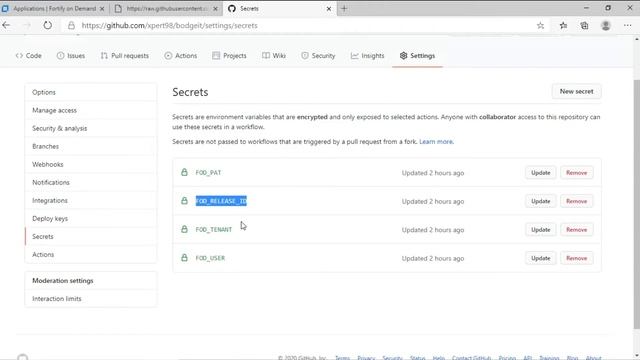Image resolution: width=640 pixels, height=360 pixels.
Task: Open Security & analysis settings
Action: click(91, 128)
